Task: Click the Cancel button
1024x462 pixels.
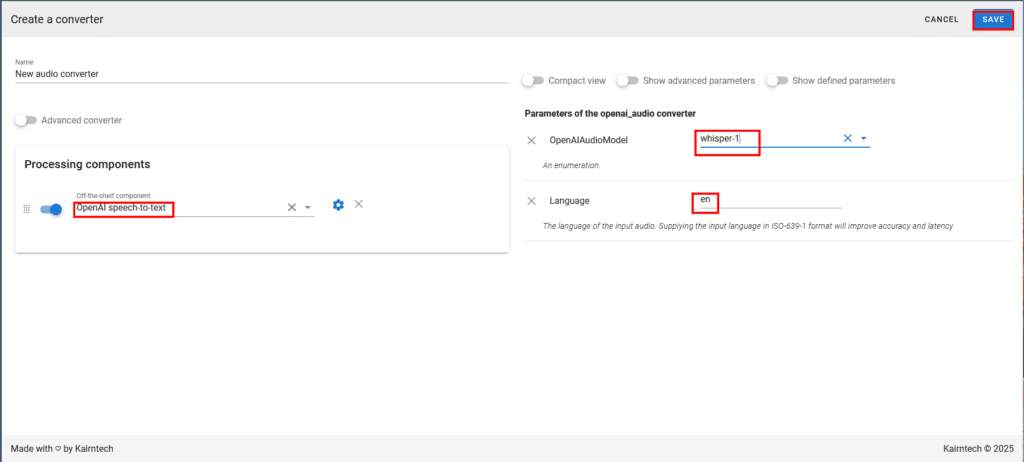Action: [x=941, y=19]
